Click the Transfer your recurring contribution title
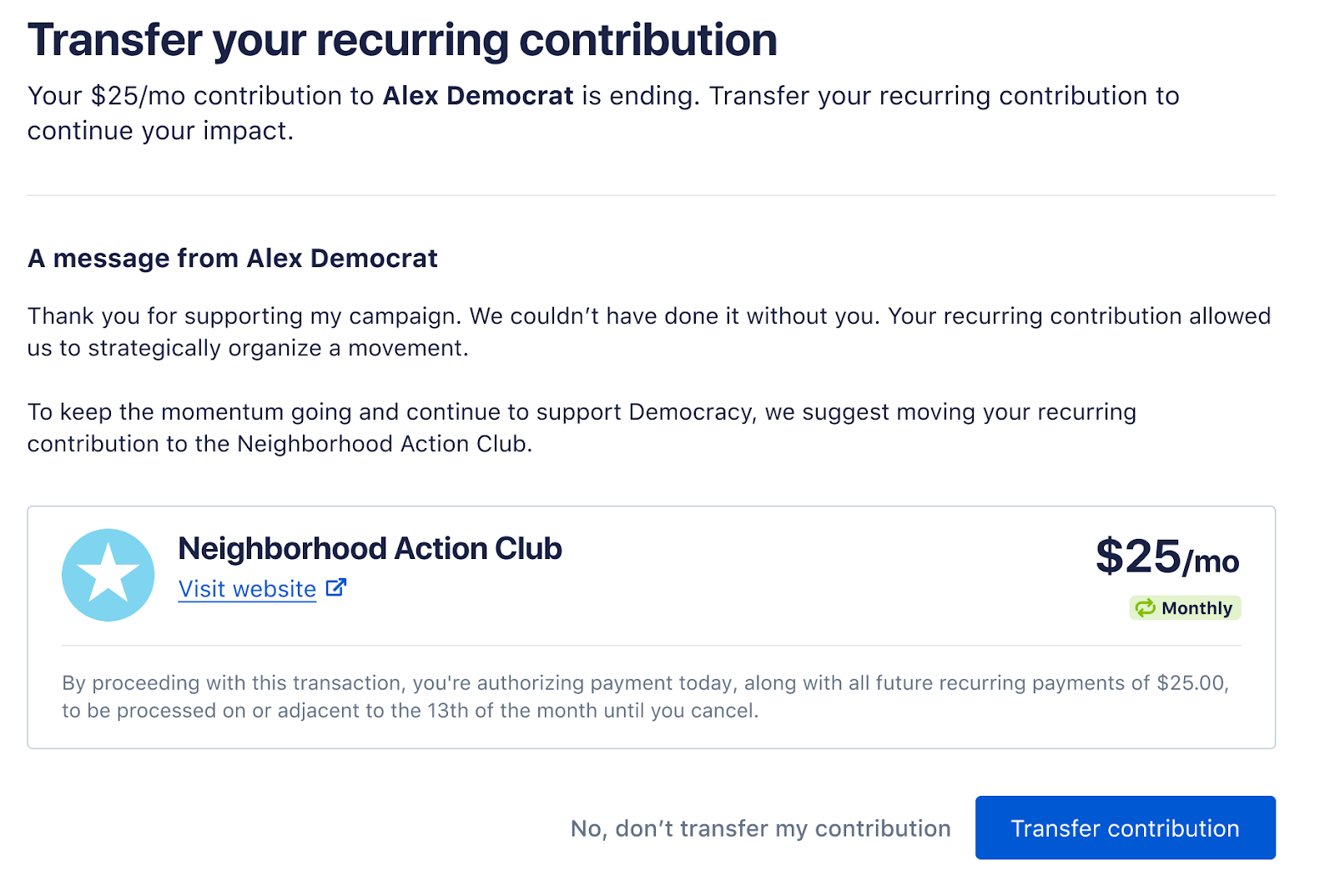This screenshot has height=896, width=1335. click(402, 40)
